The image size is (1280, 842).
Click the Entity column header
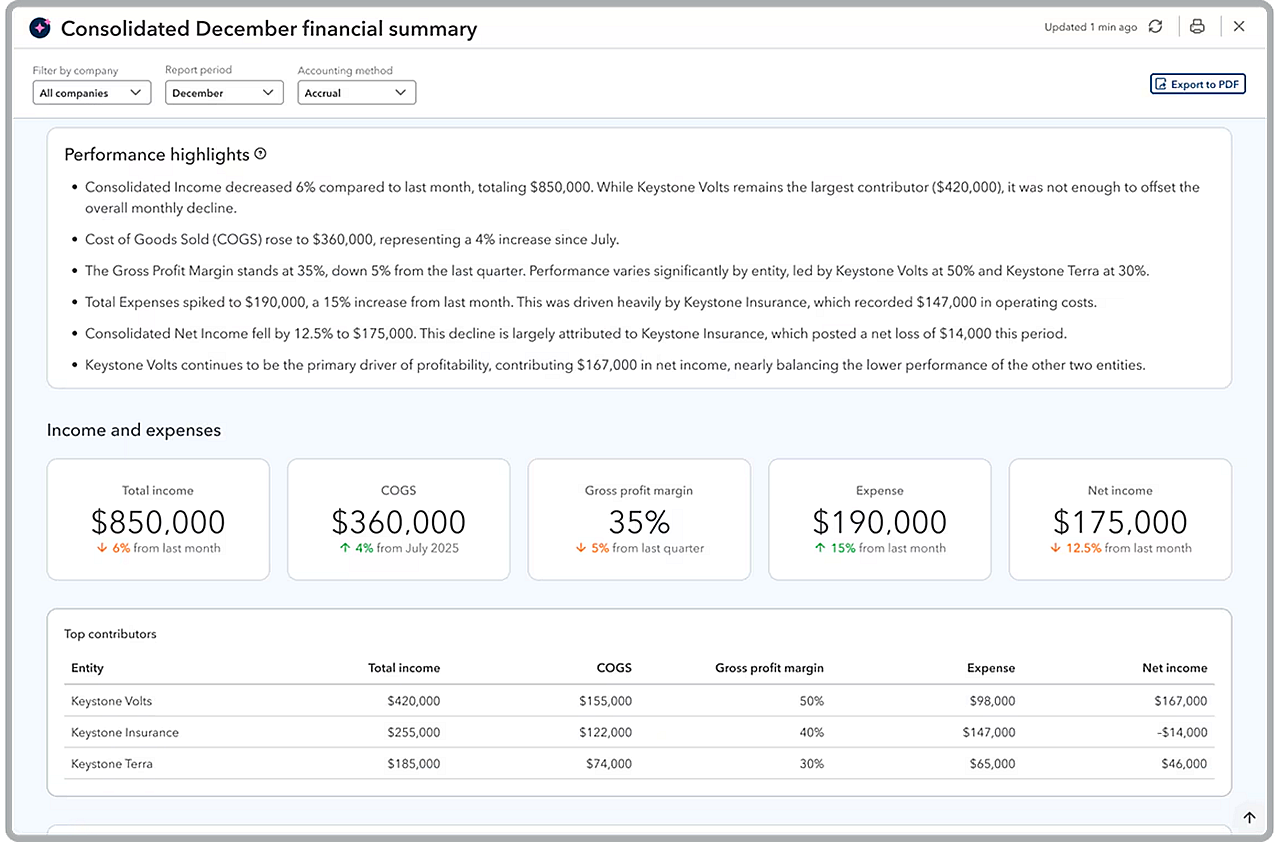[87, 668]
